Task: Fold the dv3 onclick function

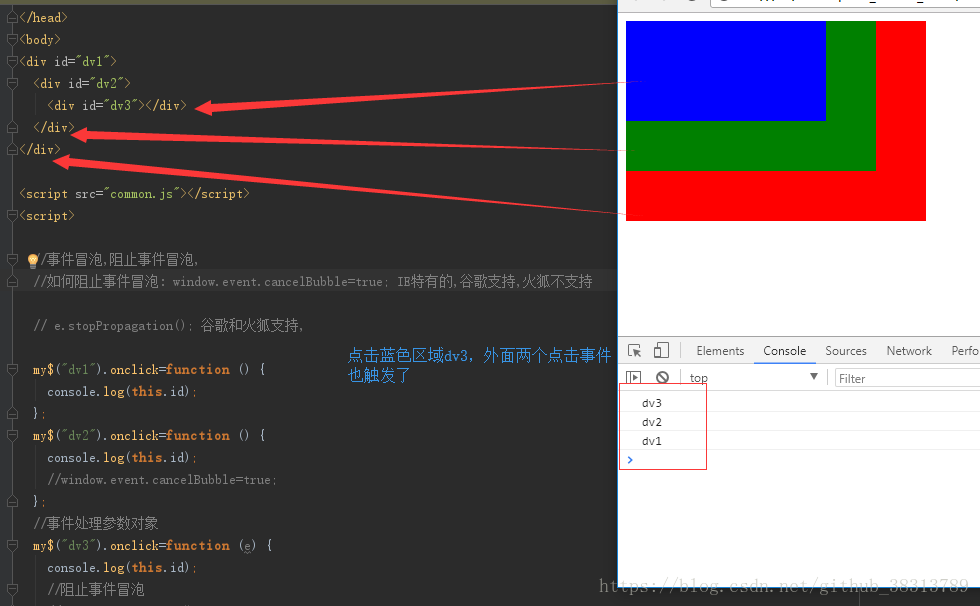Action: point(12,545)
